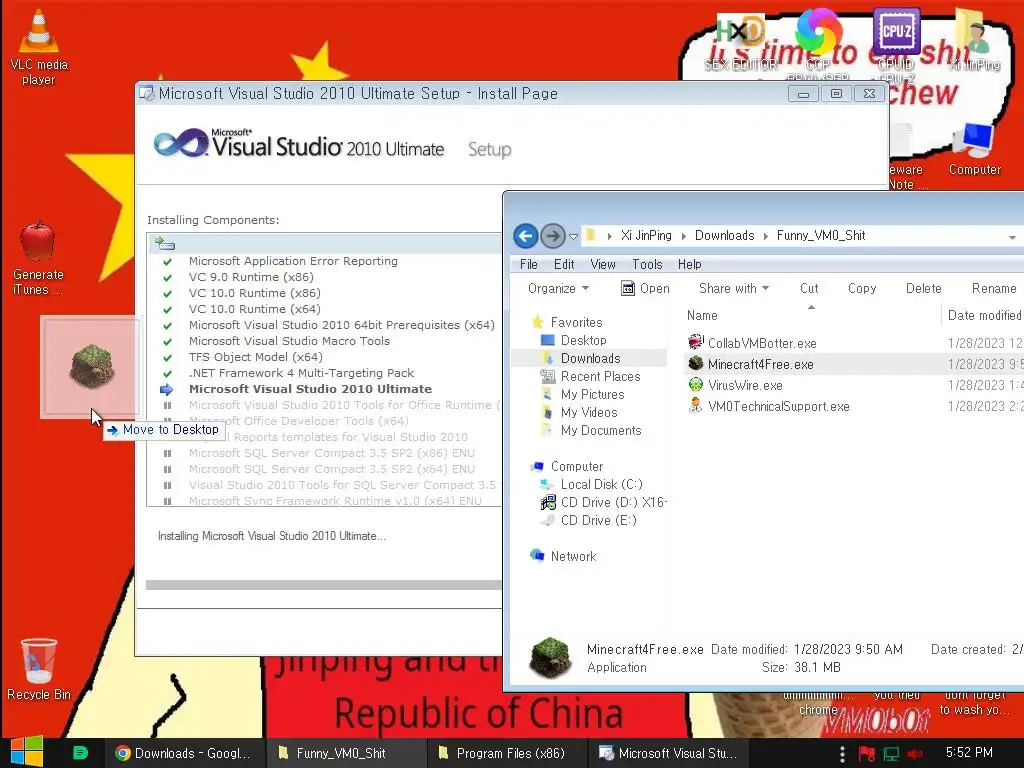Screen dimensions: 1024x768
Task: Switch to Program Files (x86) taskbar button
Action: (507, 753)
